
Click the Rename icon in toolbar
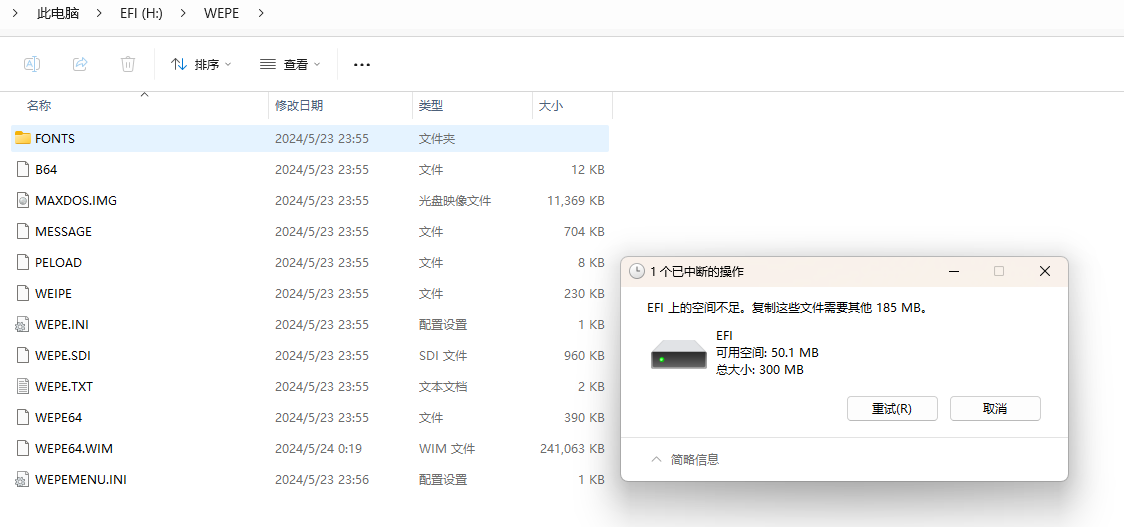pos(32,64)
